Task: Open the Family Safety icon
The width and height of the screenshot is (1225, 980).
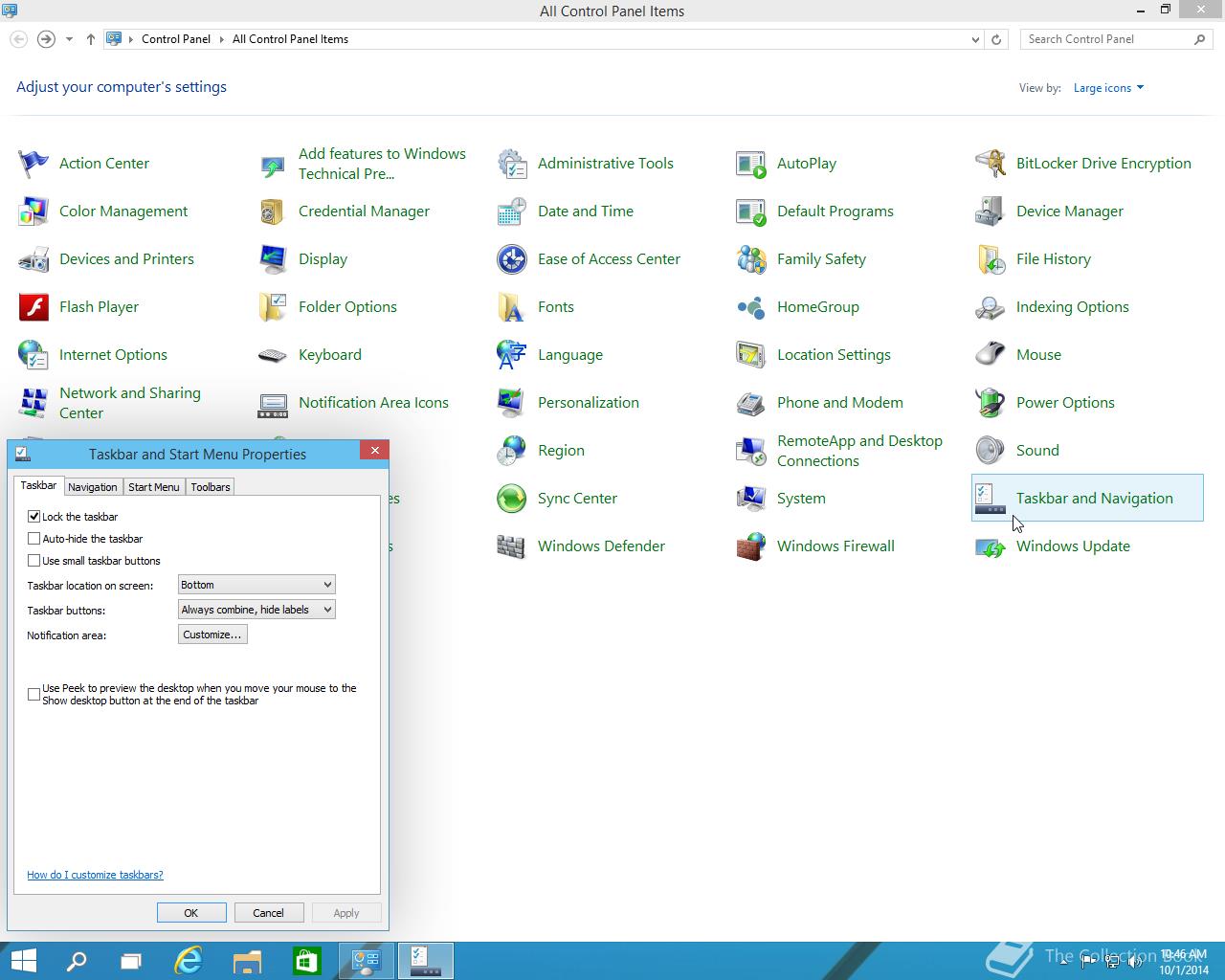Action: [x=751, y=259]
